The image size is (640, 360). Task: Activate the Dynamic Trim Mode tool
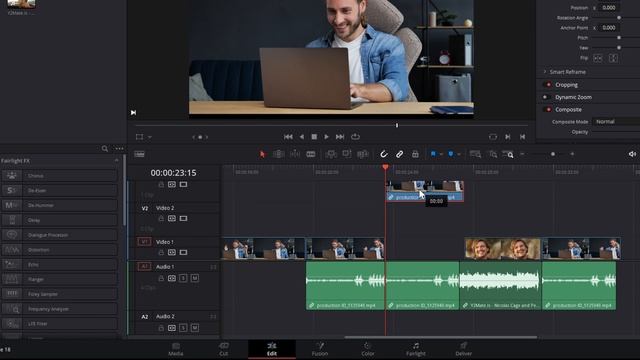[295, 154]
